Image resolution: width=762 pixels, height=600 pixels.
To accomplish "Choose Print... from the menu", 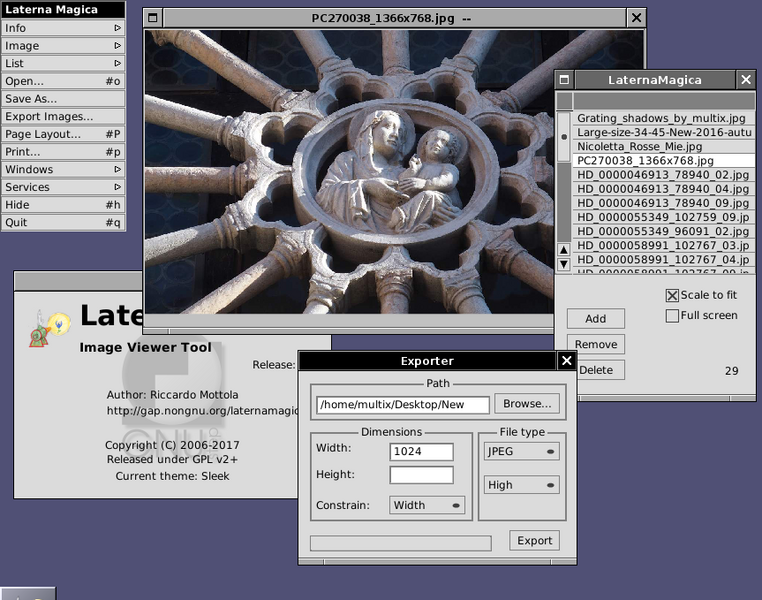I will (63, 152).
